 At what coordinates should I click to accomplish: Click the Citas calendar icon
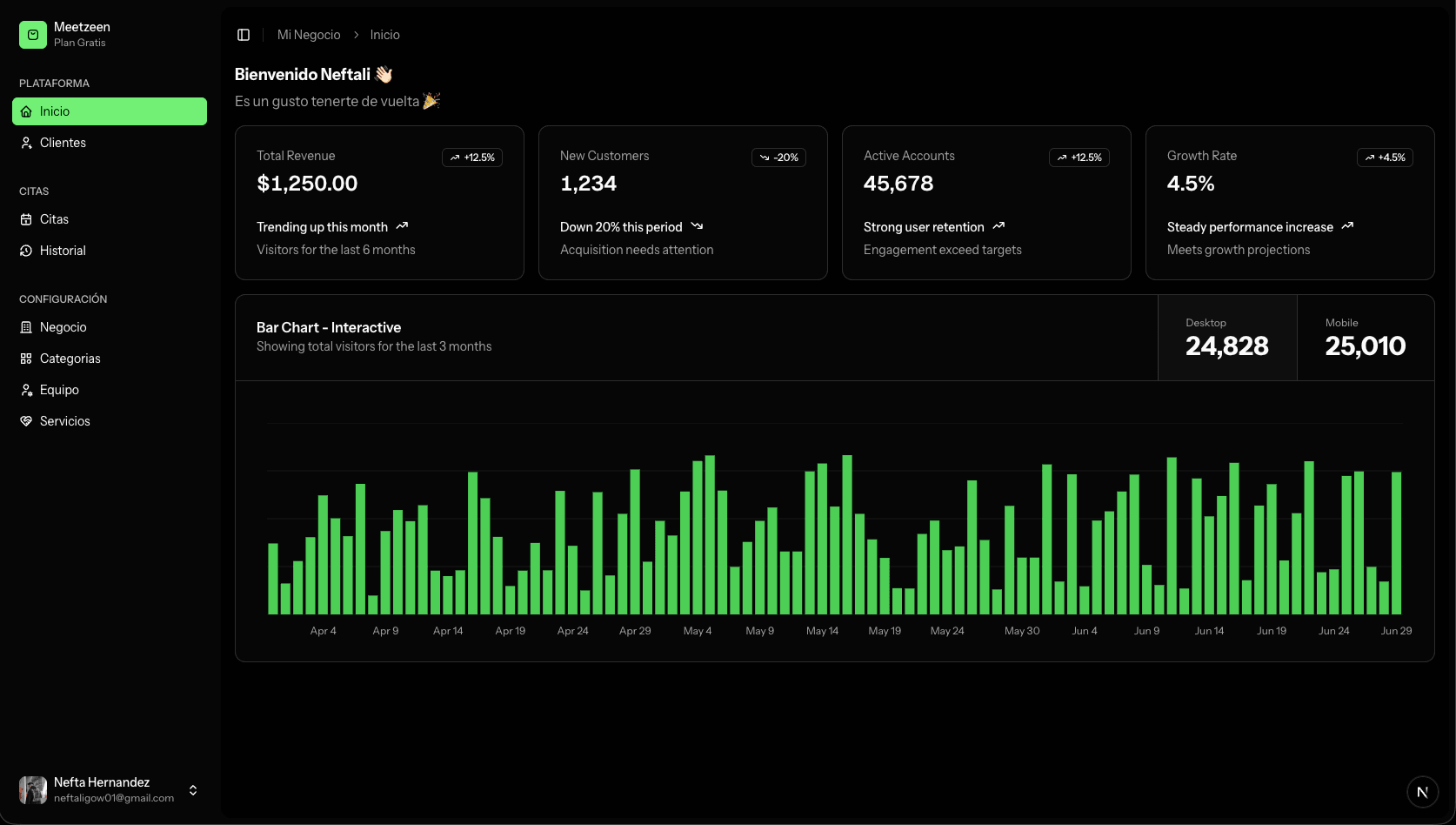26,219
